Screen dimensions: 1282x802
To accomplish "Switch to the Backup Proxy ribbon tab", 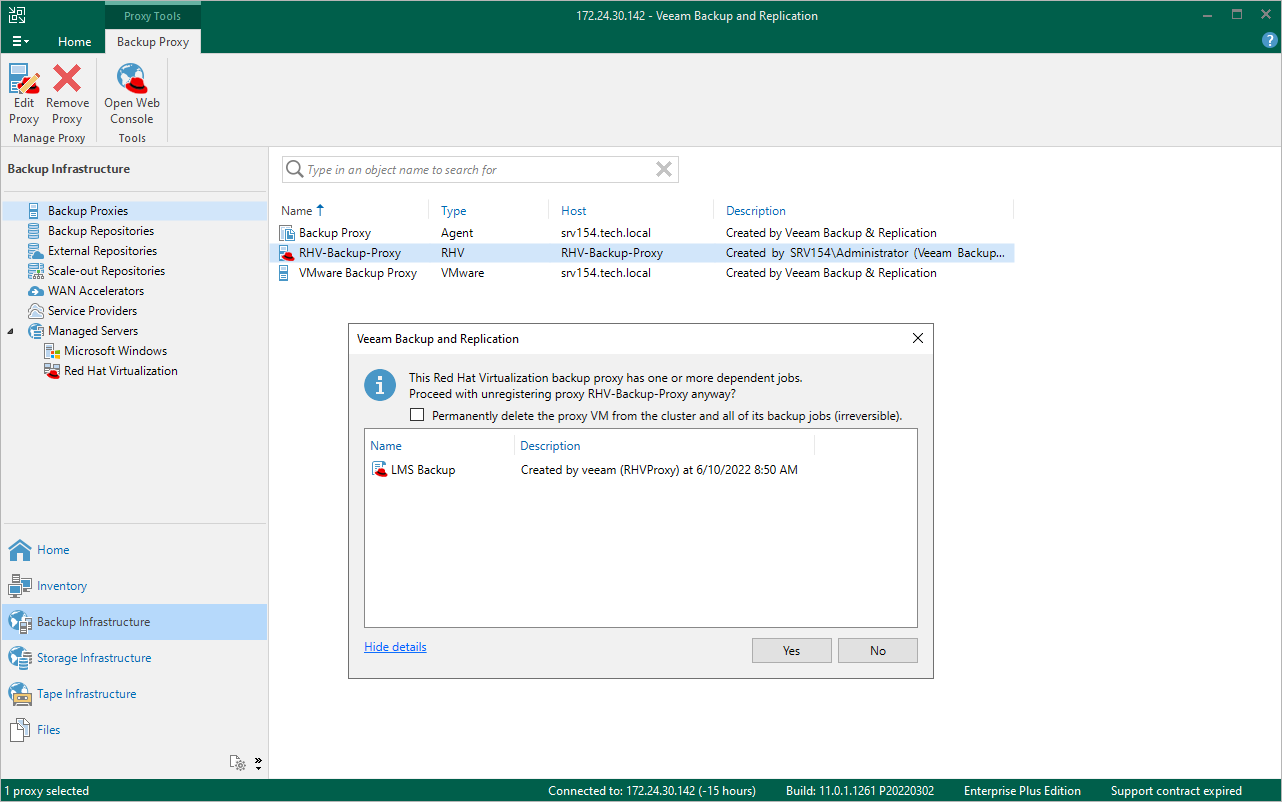I will click(153, 42).
